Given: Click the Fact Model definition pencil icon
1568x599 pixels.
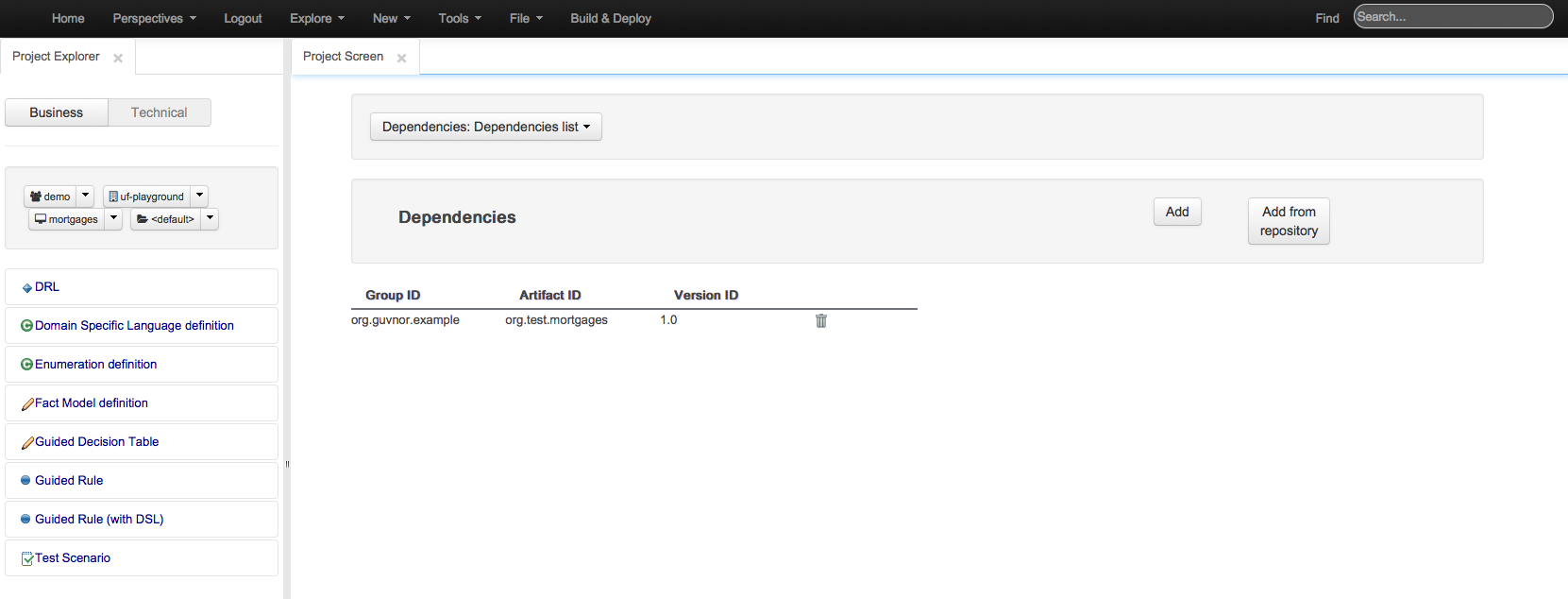Looking at the screenshot, I should [27, 404].
